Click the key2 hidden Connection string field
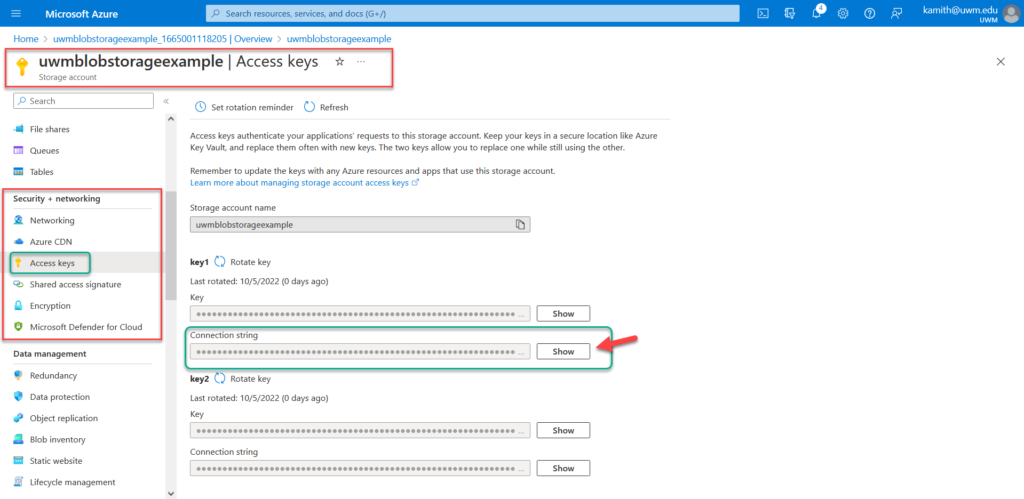The height and width of the screenshot is (499, 1024). [x=360, y=468]
